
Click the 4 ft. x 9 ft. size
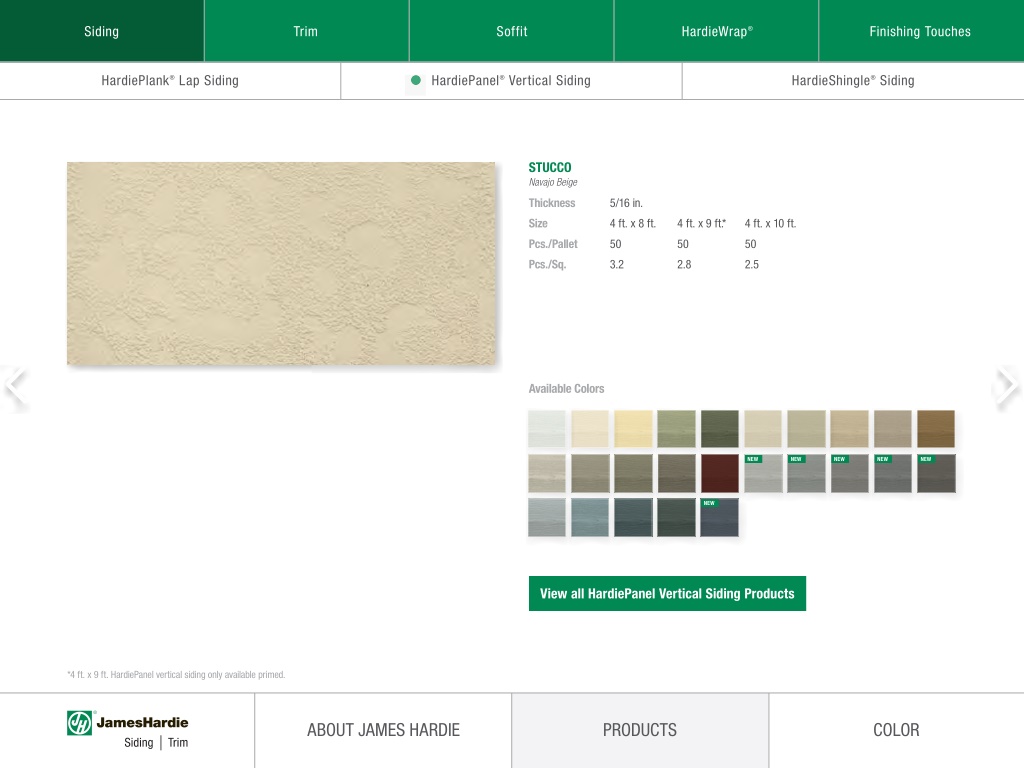tap(701, 223)
